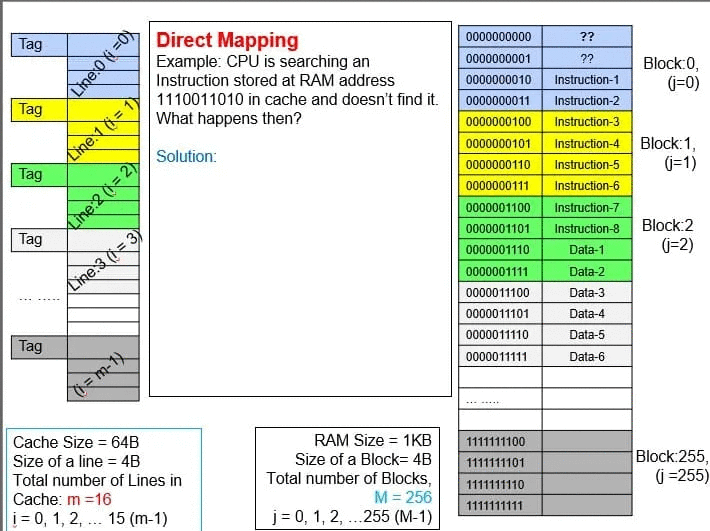
Task: Click address cell 1111111100
Action: [500, 441]
